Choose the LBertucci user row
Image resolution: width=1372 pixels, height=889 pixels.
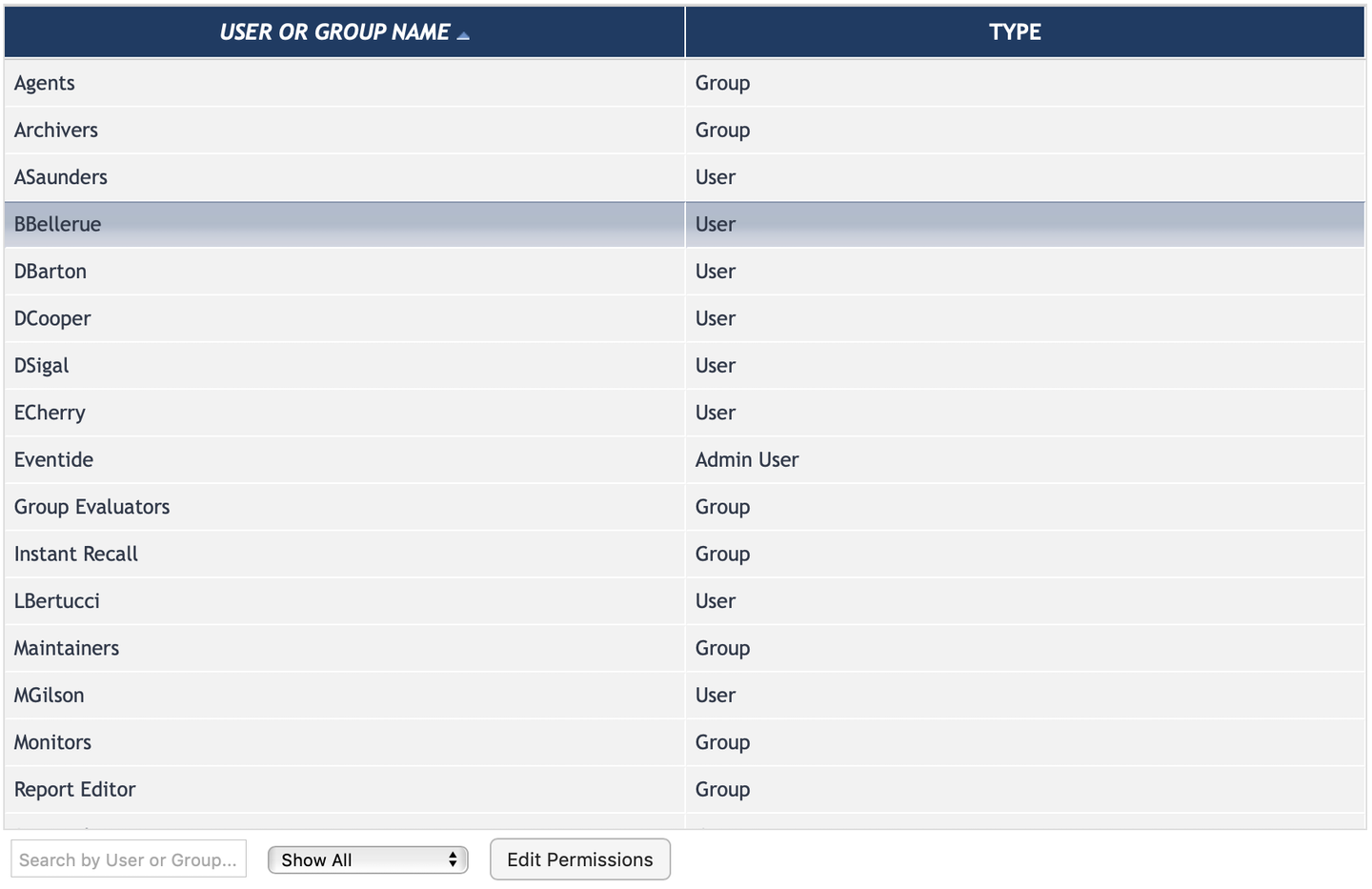click(x=57, y=601)
